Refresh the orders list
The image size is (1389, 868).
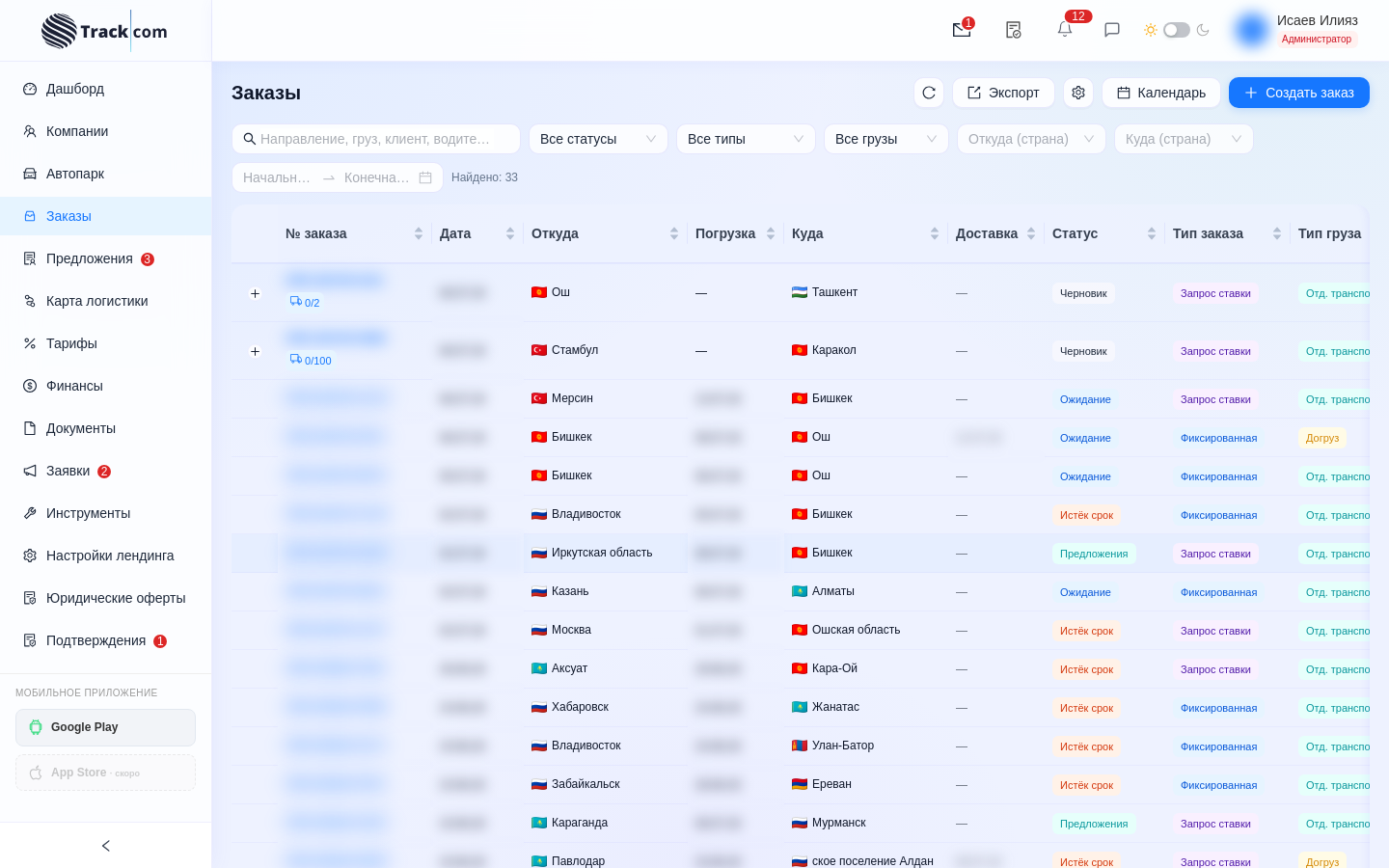pyautogui.click(x=929, y=93)
